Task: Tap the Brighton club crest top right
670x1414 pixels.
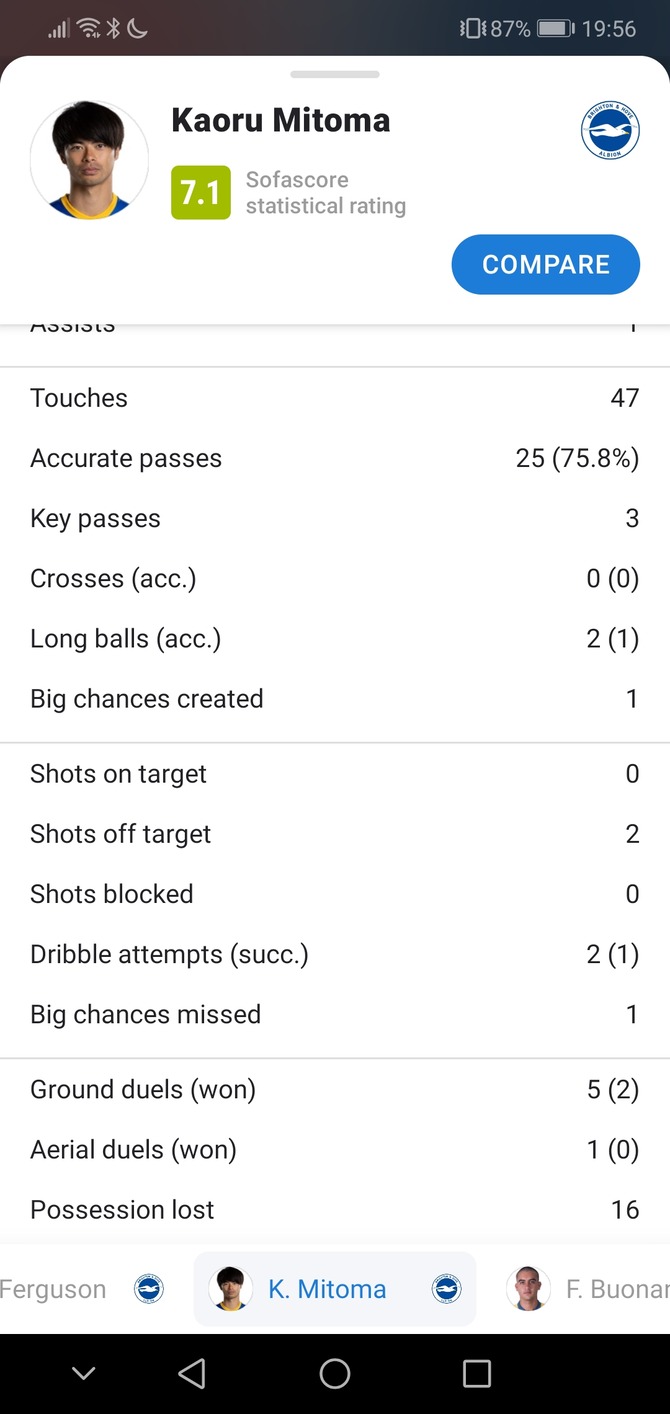Action: [610, 130]
